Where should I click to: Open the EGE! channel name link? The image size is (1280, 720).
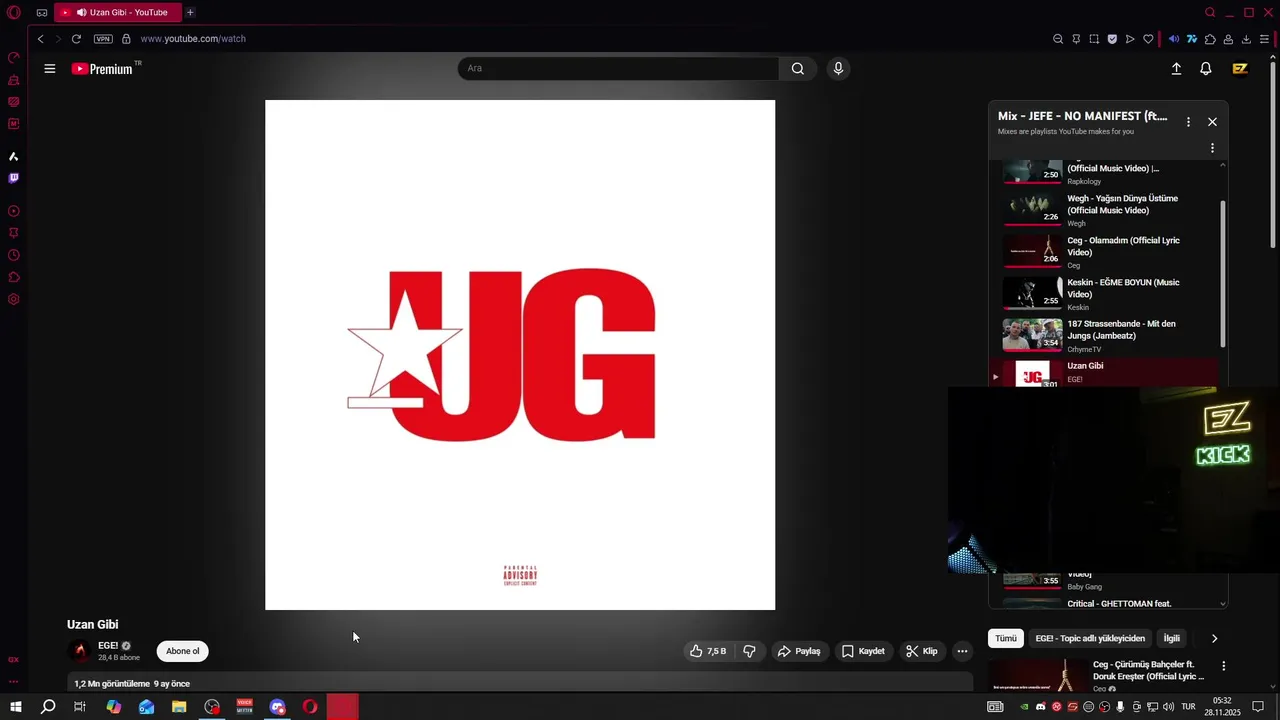(108, 646)
